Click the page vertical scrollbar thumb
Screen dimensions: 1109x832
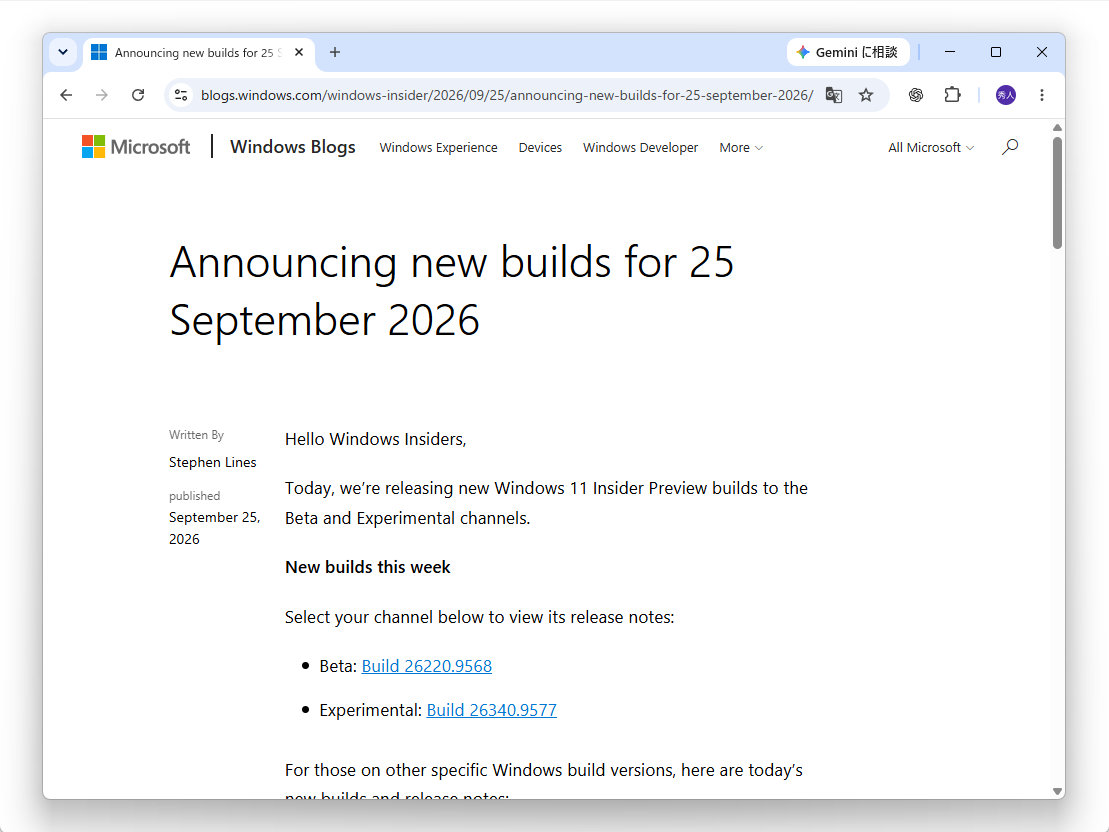(1057, 192)
